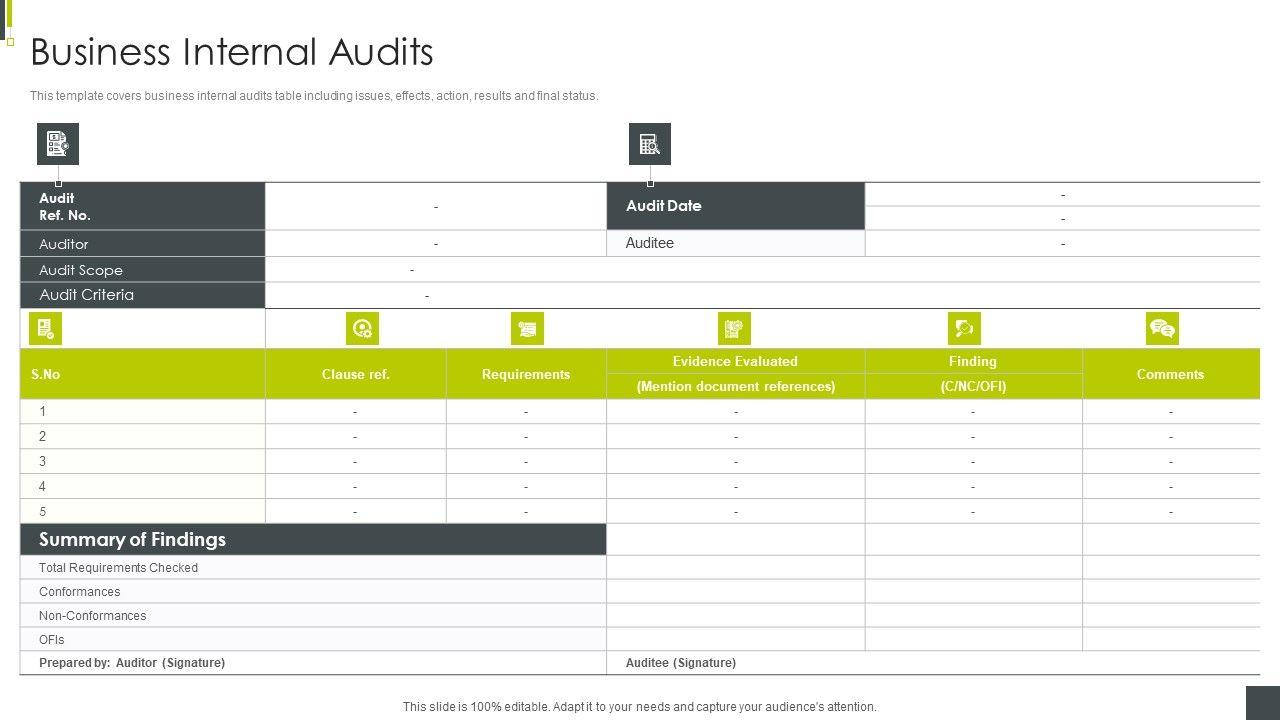Select the green icon above Requirements column
This screenshot has height=720, width=1280.
(527, 328)
